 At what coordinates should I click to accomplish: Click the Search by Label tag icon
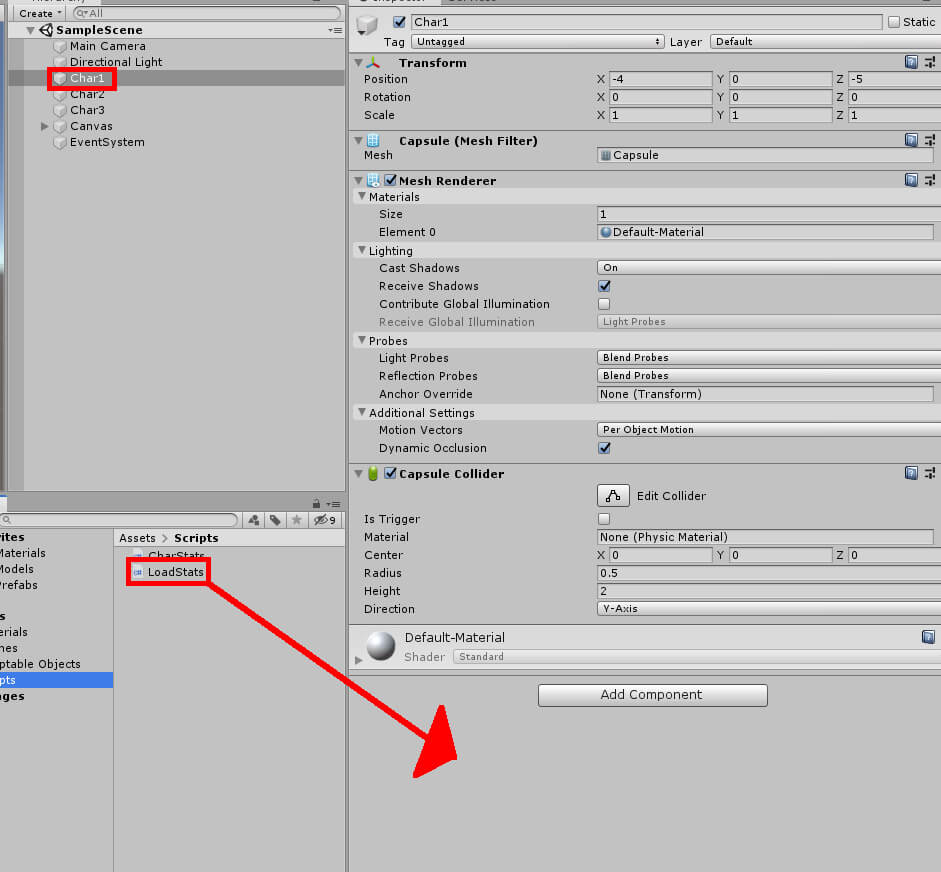tap(276, 520)
